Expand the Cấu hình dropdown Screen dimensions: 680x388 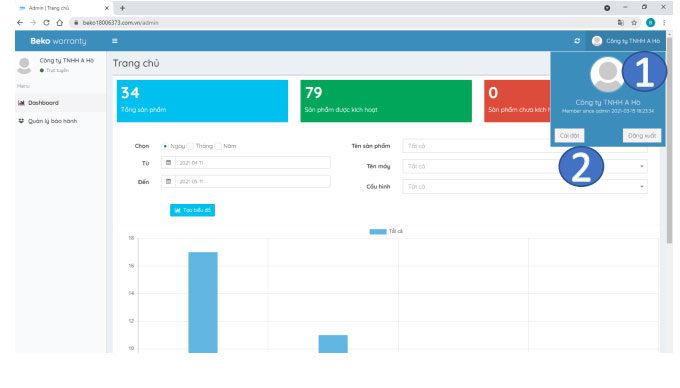pyautogui.click(x=525, y=187)
